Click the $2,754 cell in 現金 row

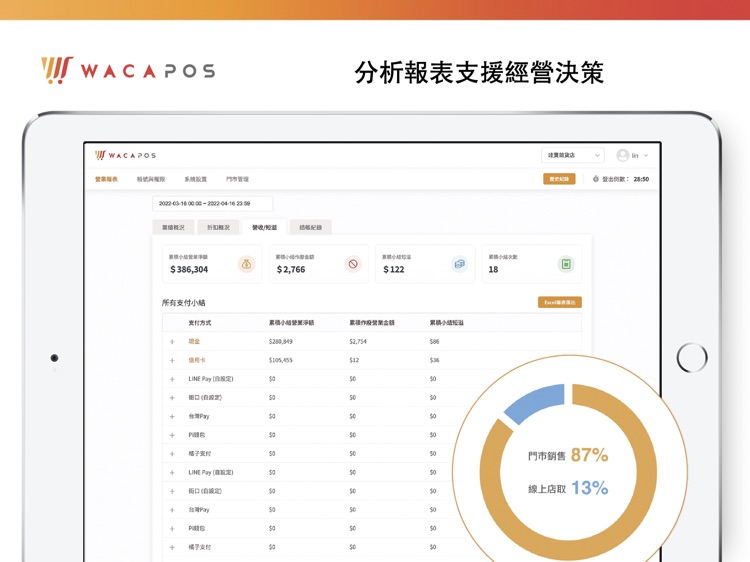358,342
